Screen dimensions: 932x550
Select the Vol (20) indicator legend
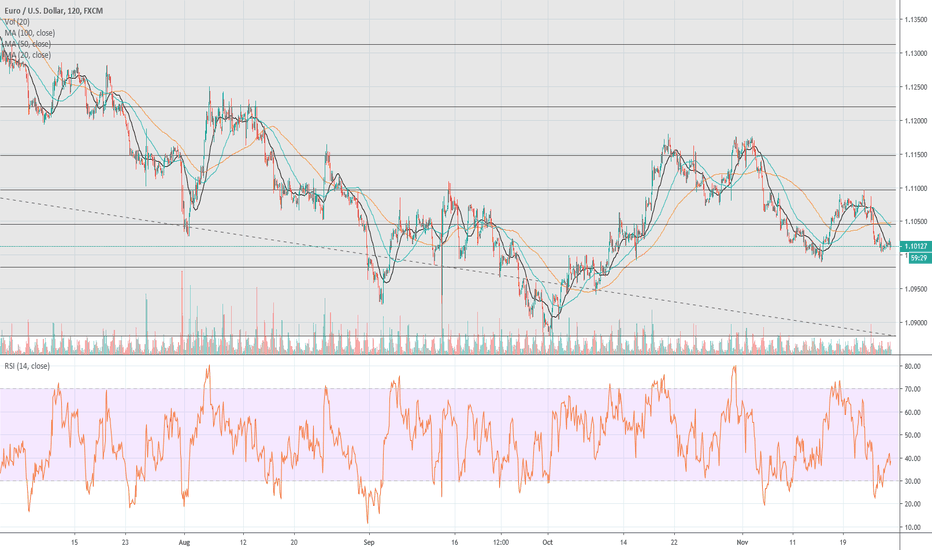click(17, 21)
